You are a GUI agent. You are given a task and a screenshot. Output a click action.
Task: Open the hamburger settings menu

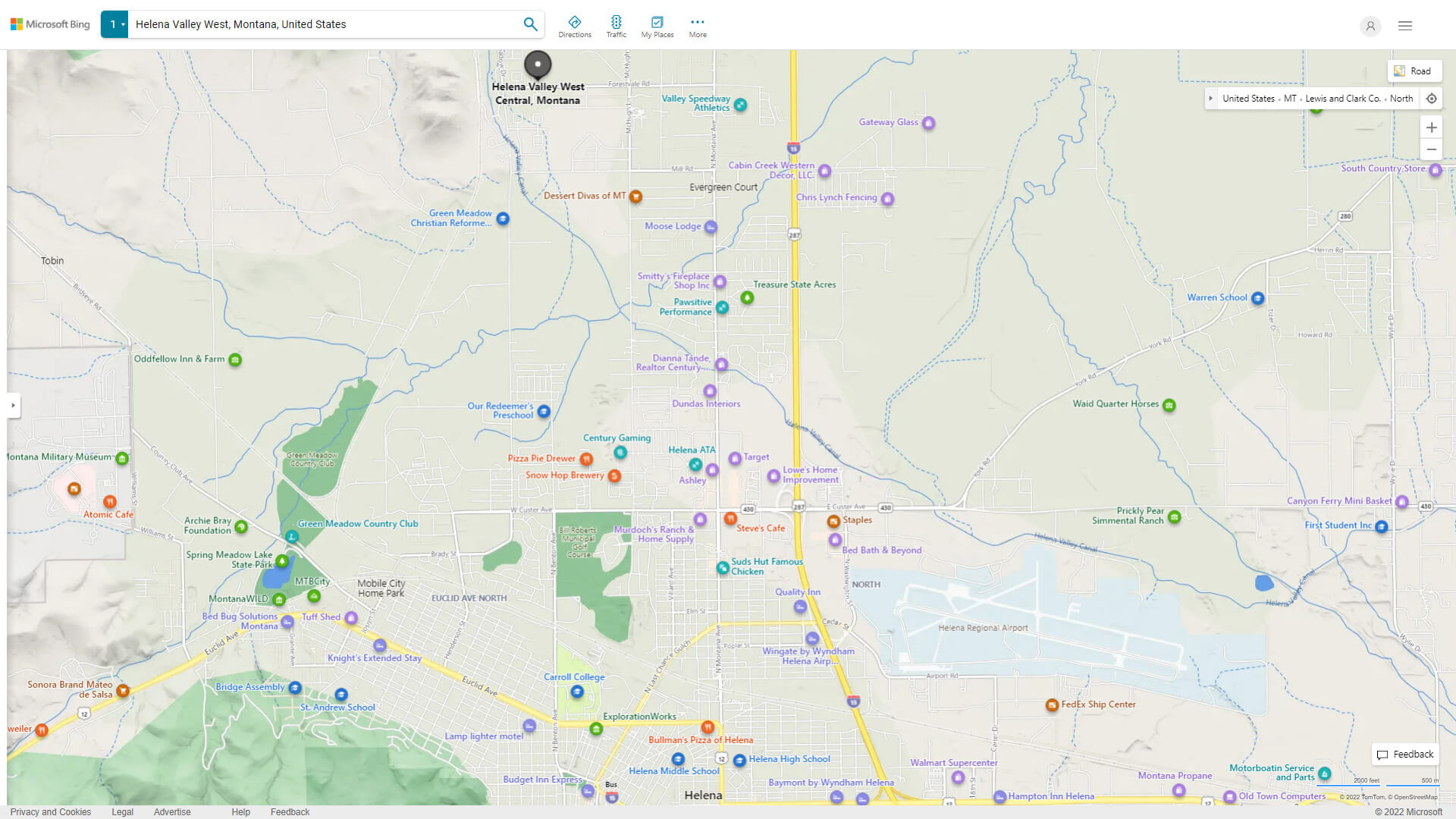tap(1404, 26)
